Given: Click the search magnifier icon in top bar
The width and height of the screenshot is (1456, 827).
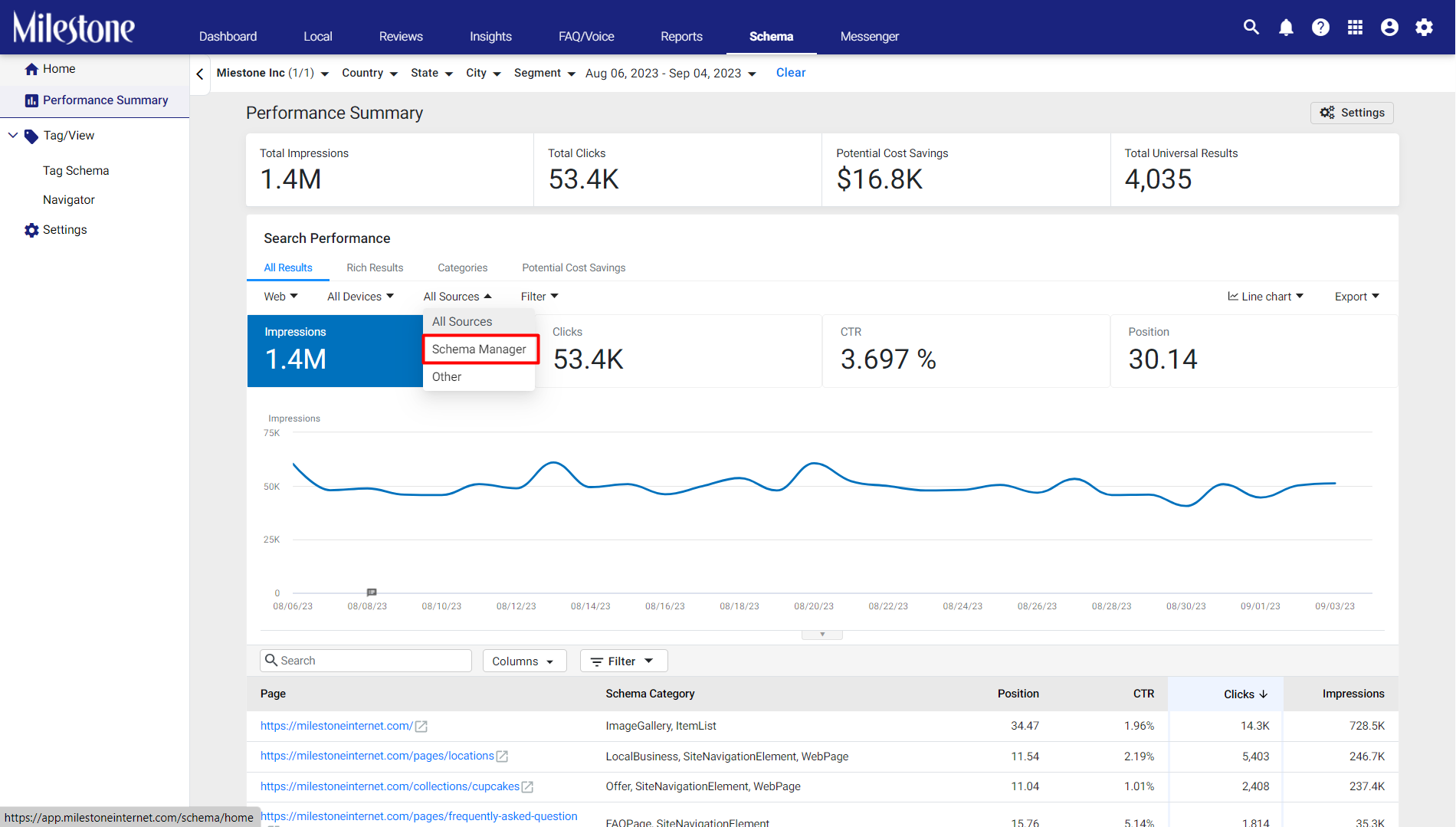Looking at the screenshot, I should pyautogui.click(x=1251, y=28).
